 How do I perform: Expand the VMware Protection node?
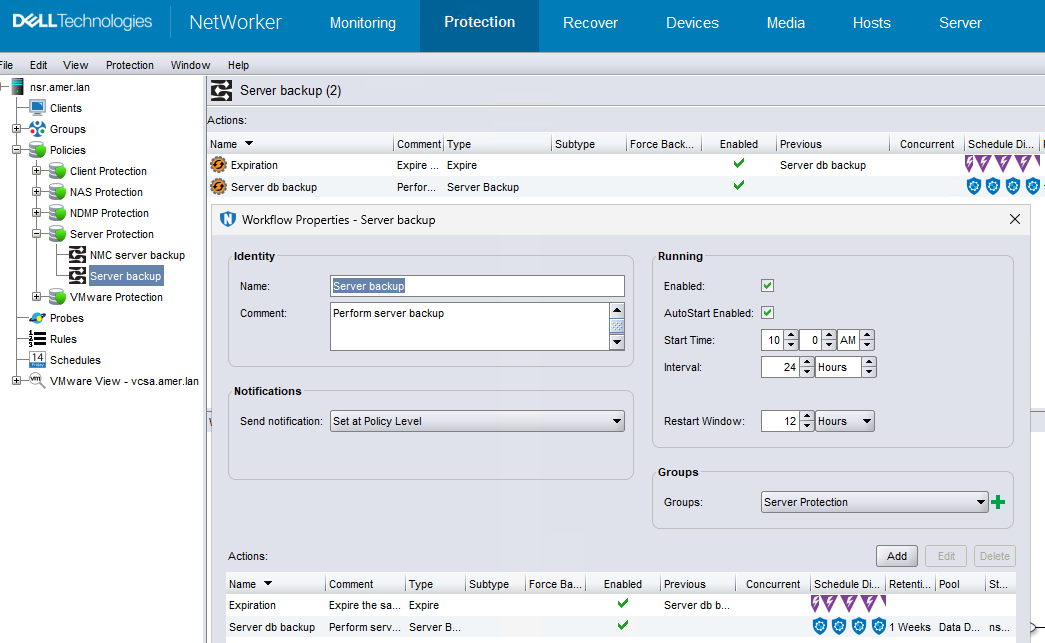(x=37, y=297)
